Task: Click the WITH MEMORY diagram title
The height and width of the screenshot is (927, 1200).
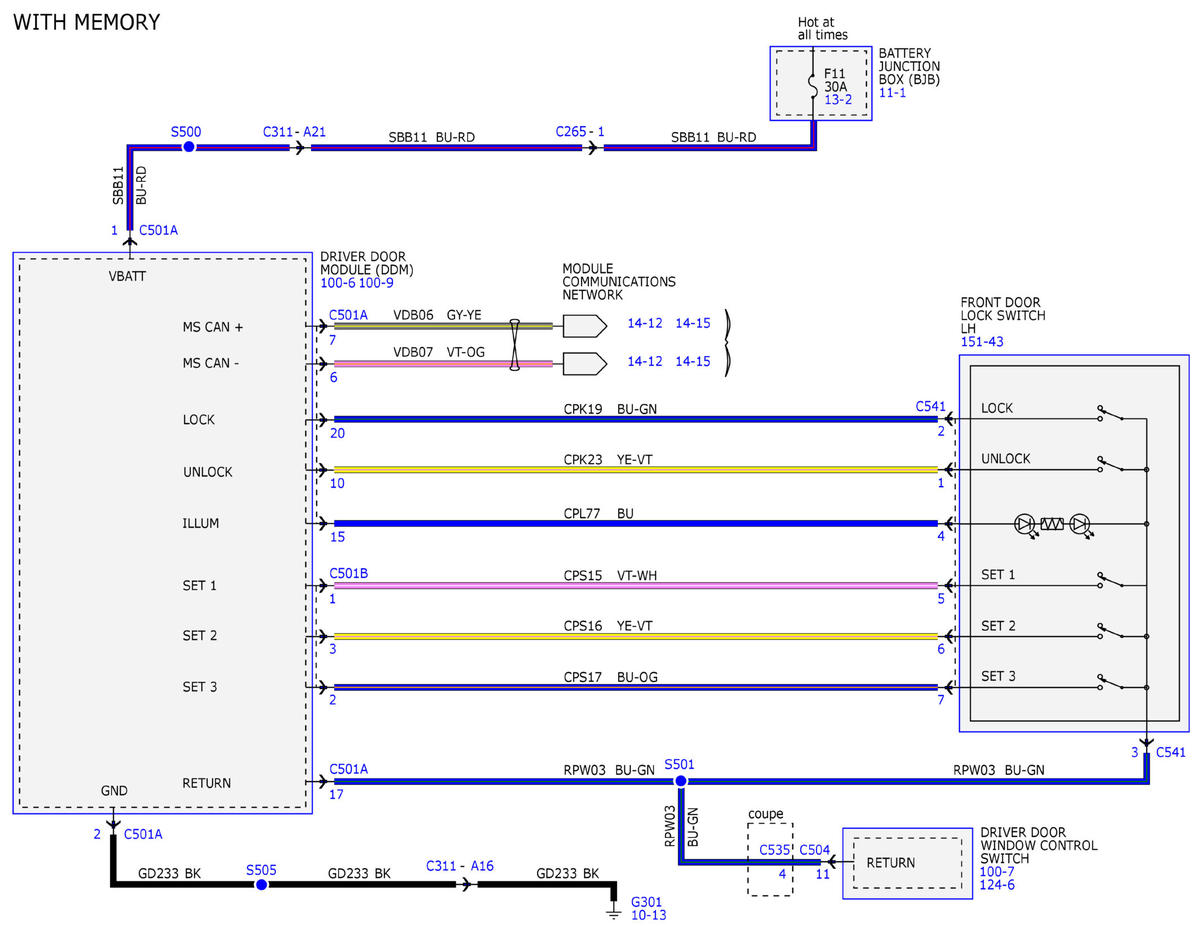Action: (86, 22)
